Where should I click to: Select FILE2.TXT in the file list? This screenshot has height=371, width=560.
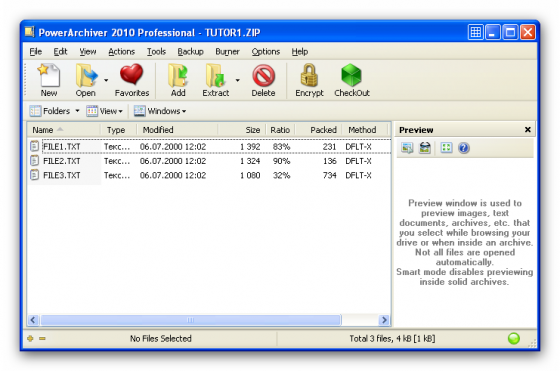point(61,161)
